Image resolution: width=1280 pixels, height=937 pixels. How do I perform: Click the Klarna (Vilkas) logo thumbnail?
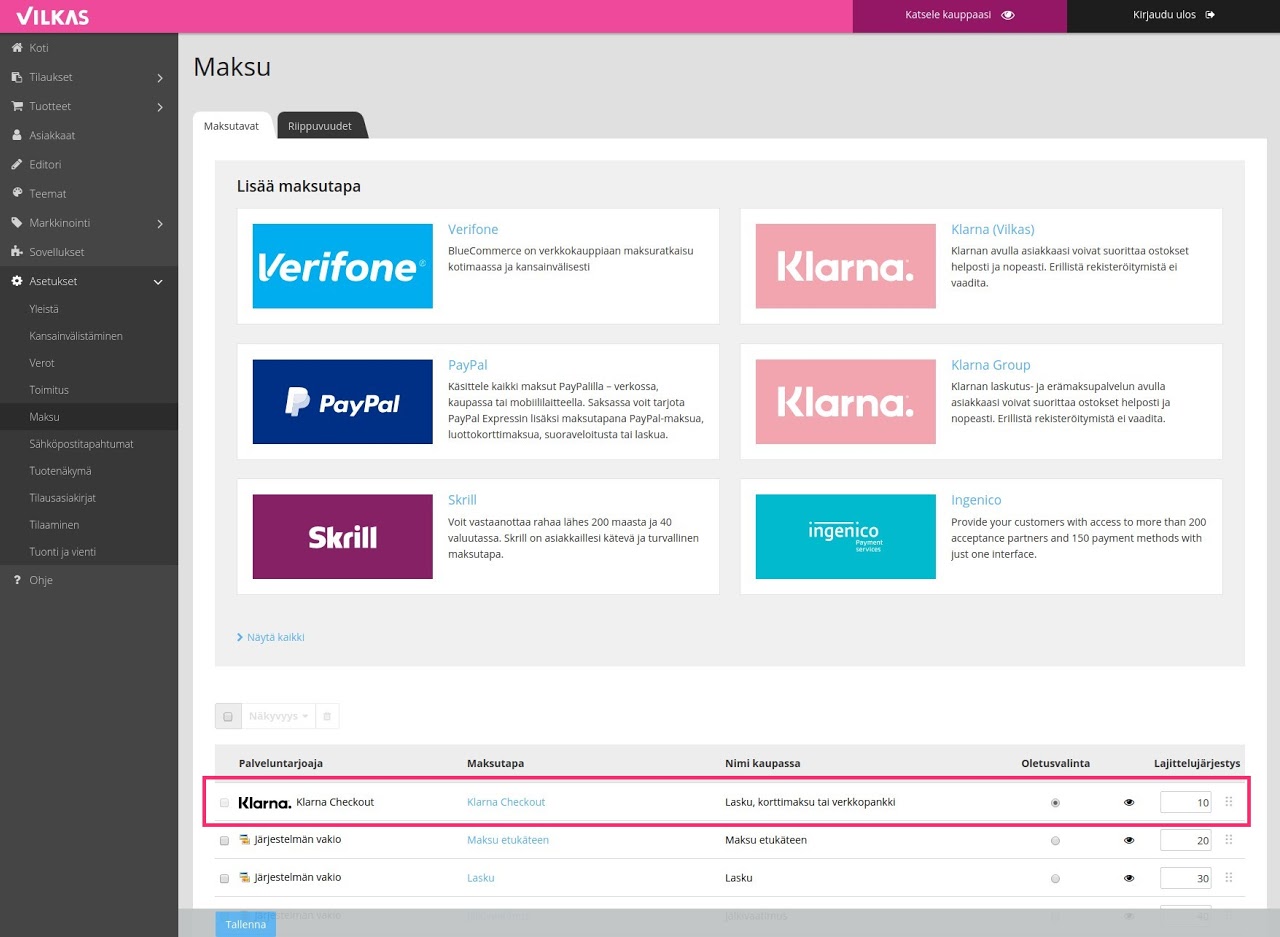point(845,266)
